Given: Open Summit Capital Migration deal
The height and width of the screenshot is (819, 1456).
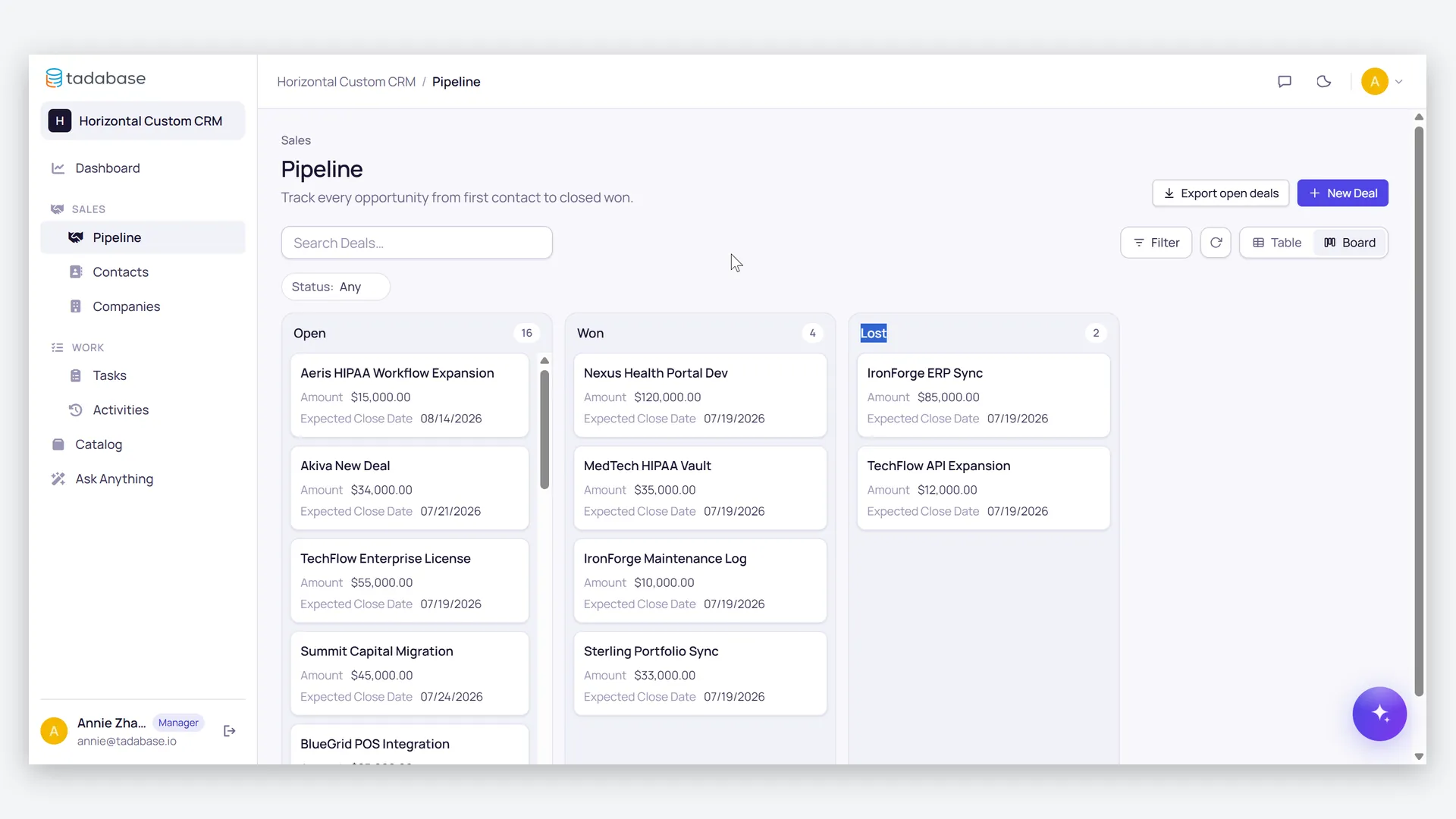Looking at the screenshot, I should [x=409, y=673].
